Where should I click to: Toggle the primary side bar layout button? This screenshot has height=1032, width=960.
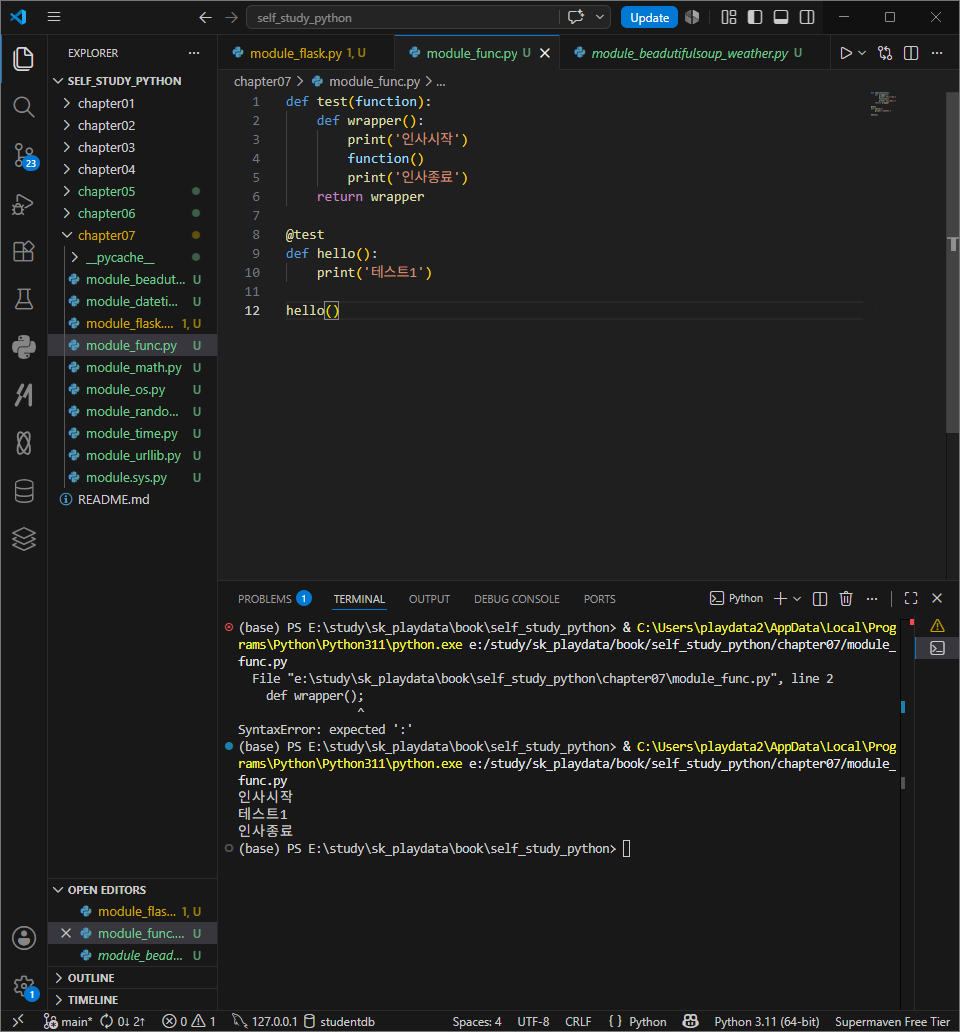(755, 17)
